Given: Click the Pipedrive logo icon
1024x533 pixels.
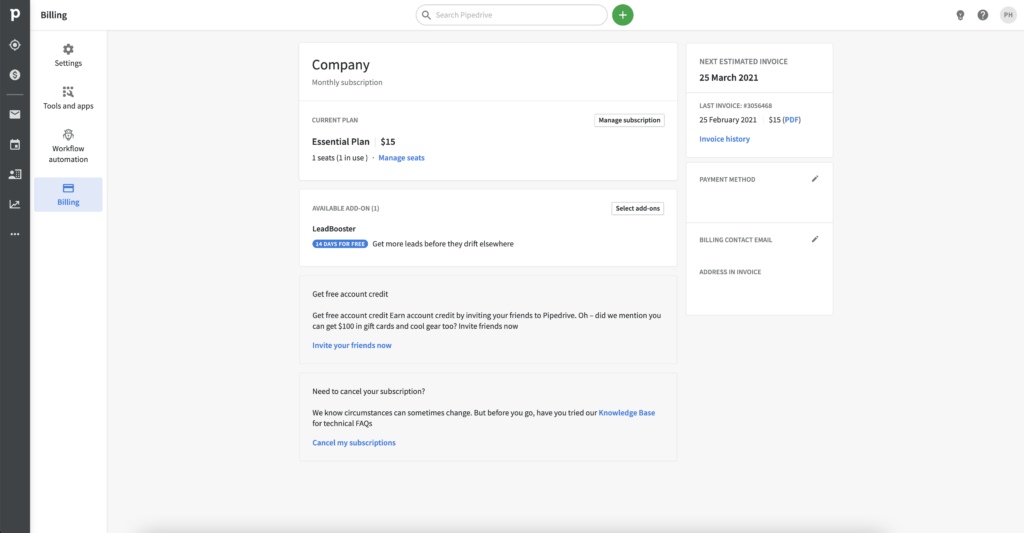Looking at the screenshot, I should click(14, 14).
